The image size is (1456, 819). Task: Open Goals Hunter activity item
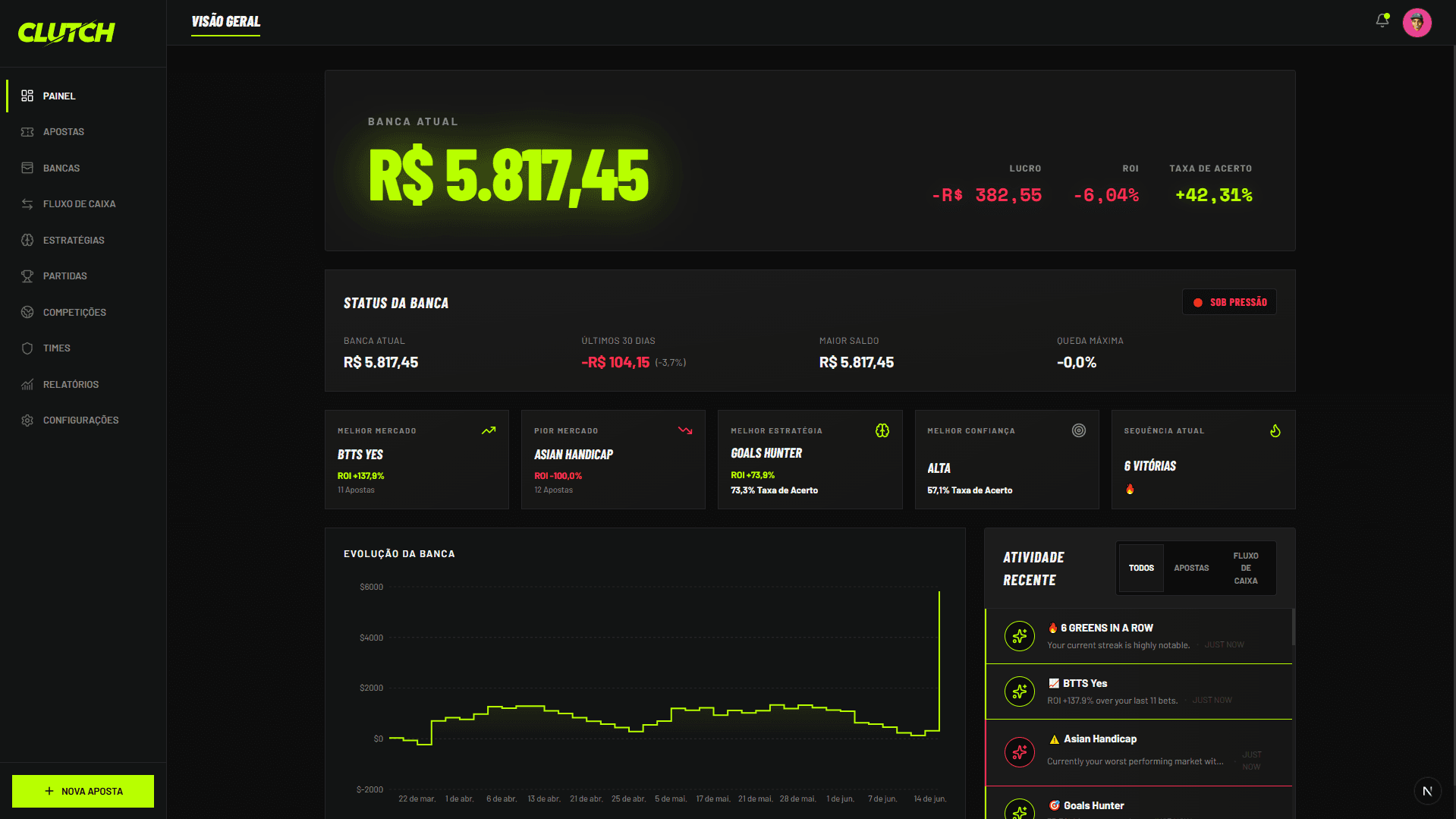pos(1138,803)
